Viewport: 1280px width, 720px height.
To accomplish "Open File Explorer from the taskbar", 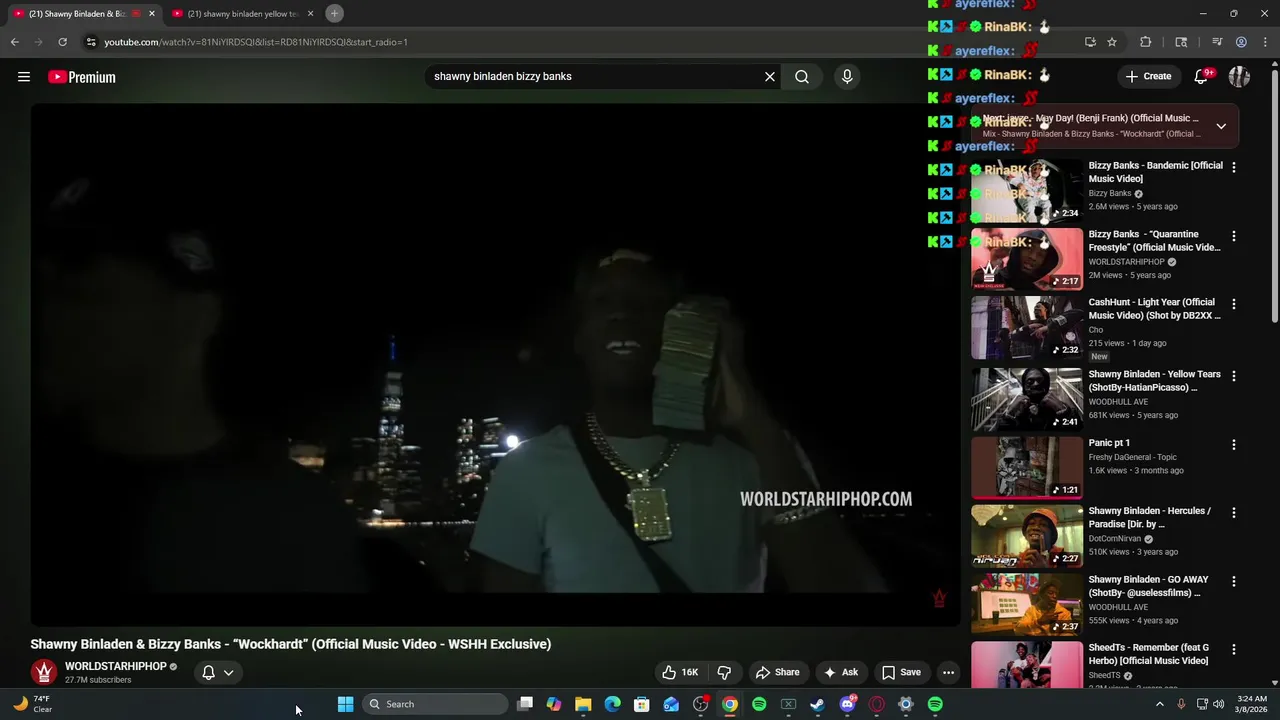I will (x=583, y=704).
